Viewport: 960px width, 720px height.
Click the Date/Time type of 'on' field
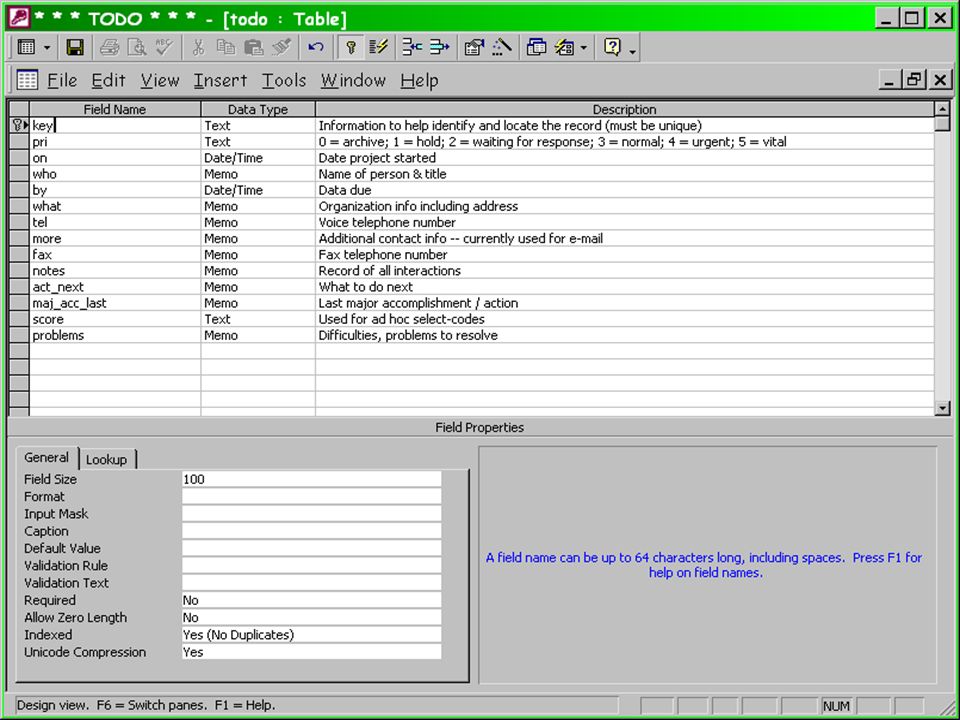[258, 158]
